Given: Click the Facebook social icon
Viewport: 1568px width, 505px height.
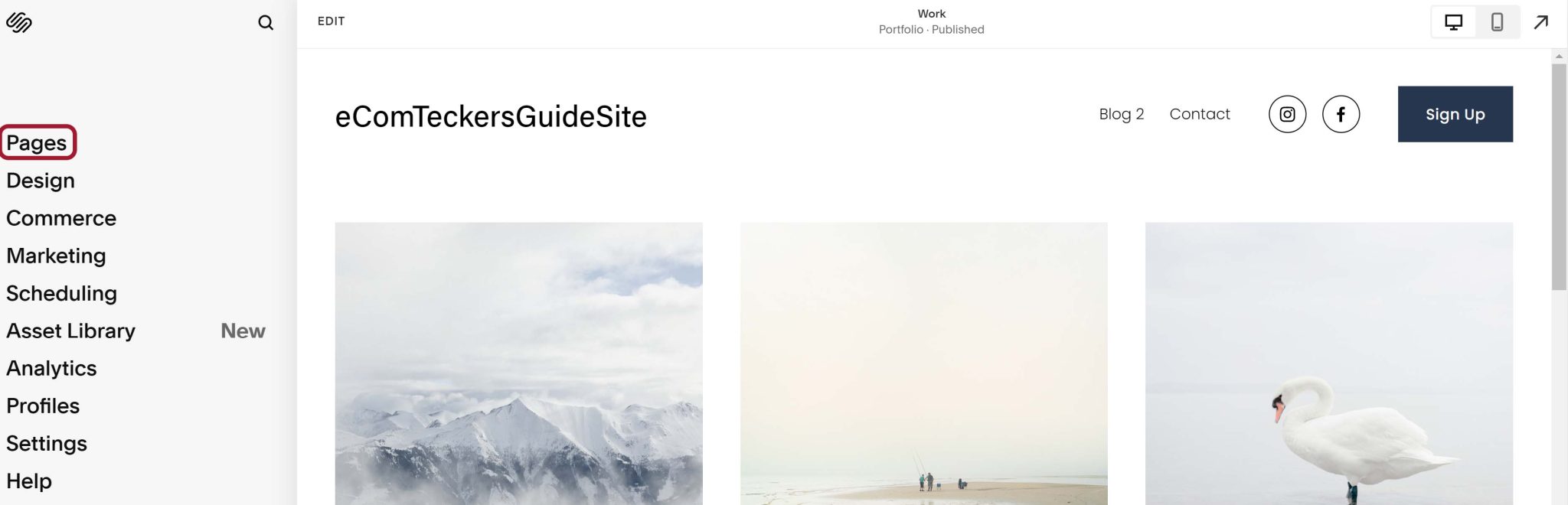Looking at the screenshot, I should pyautogui.click(x=1341, y=114).
